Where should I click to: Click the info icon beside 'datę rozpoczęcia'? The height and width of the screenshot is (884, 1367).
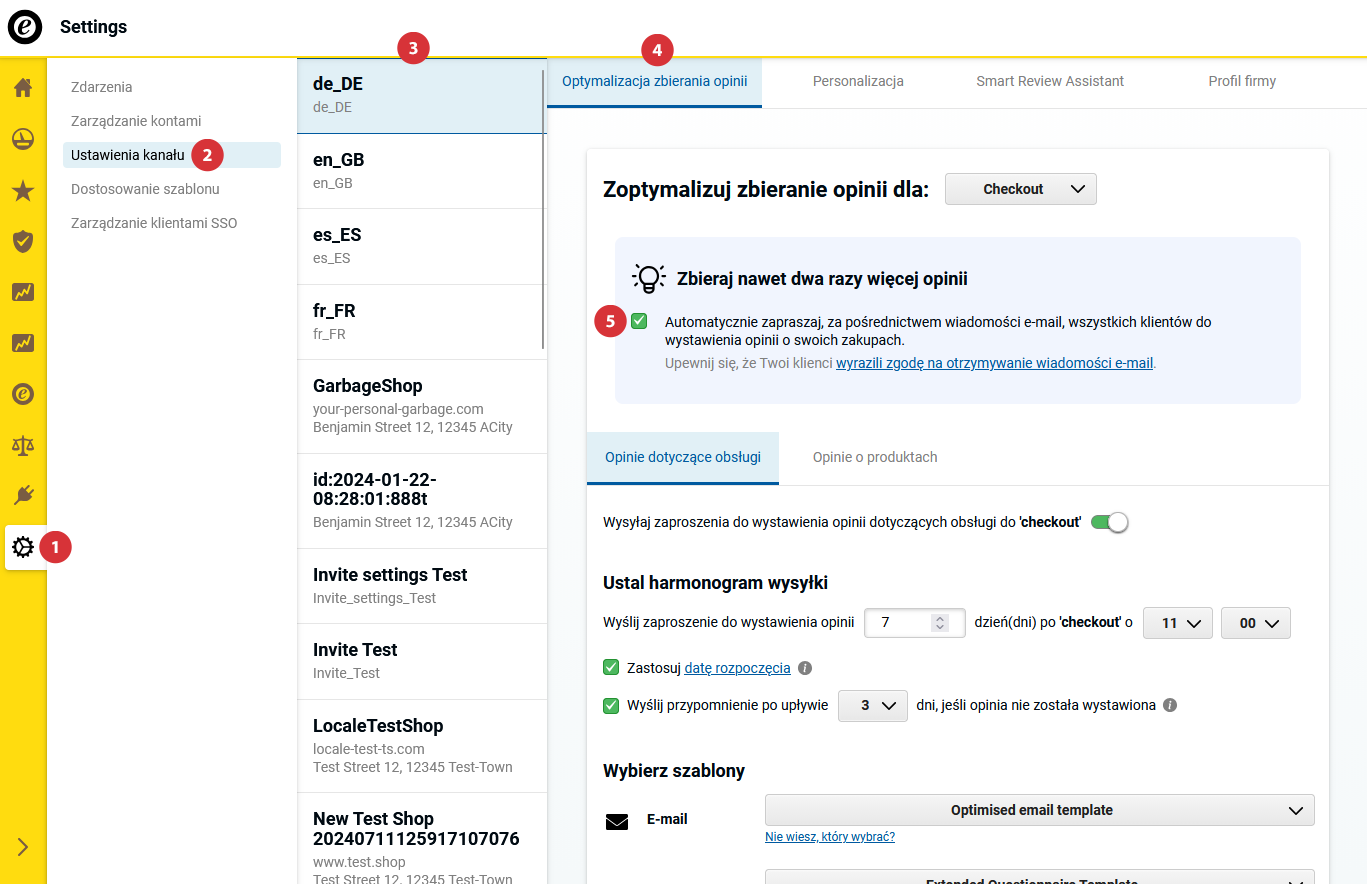(805, 668)
